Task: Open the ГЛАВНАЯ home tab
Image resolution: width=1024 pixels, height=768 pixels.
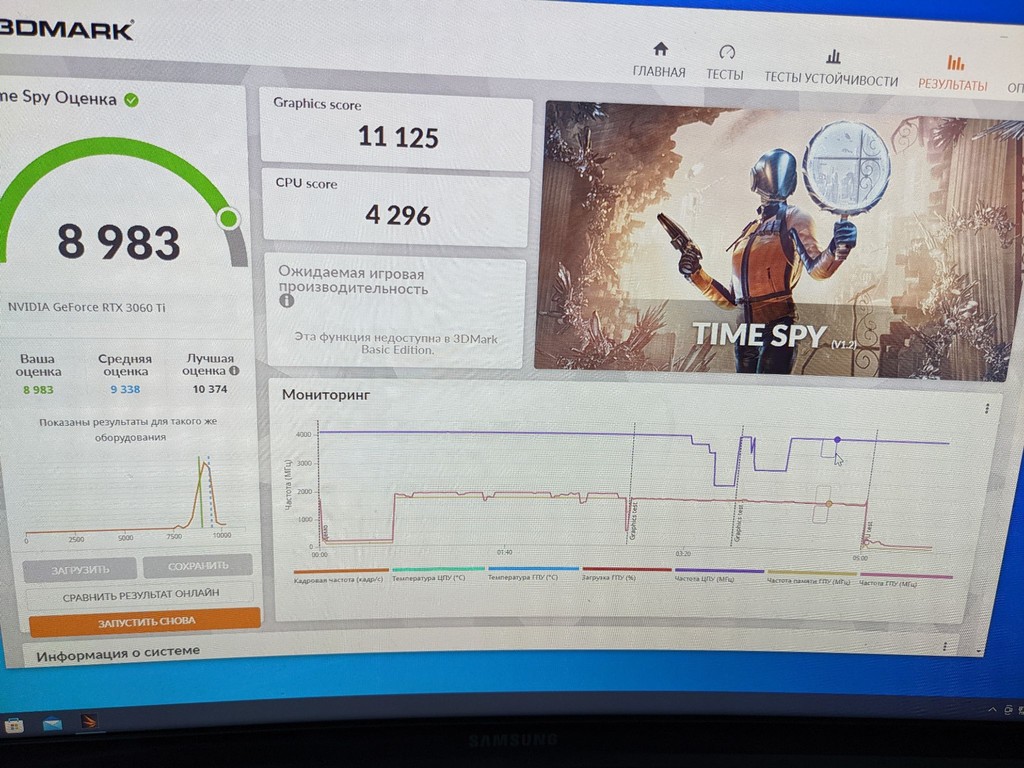Action: 659,61
